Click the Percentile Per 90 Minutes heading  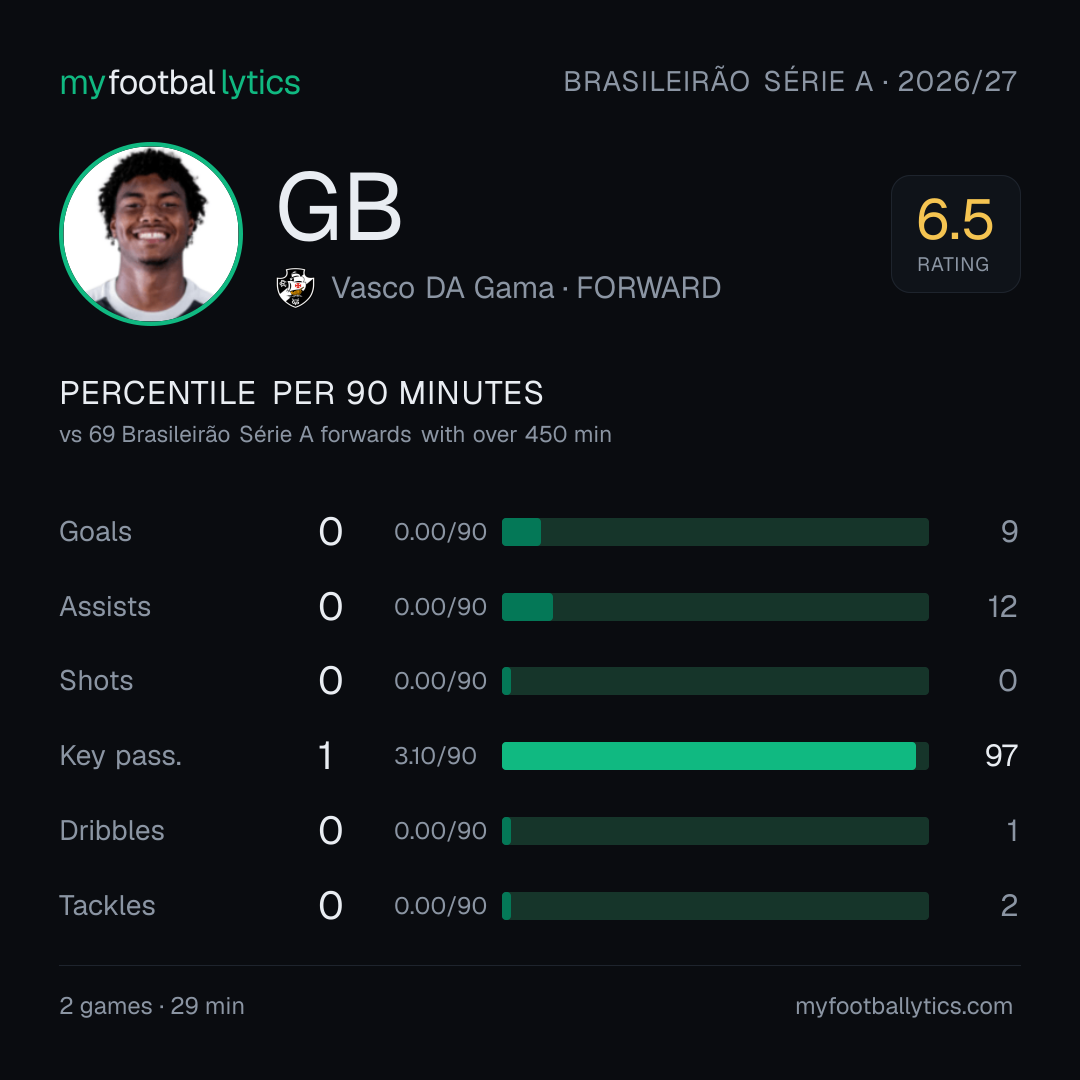302,393
